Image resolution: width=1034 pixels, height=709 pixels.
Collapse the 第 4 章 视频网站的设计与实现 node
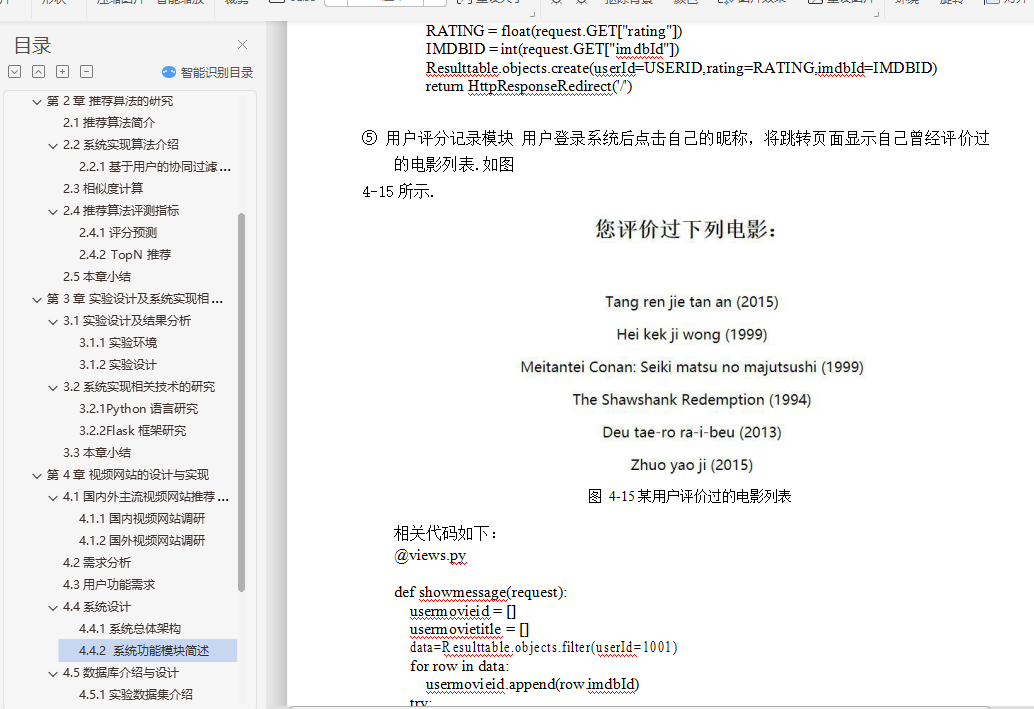click(x=37, y=476)
